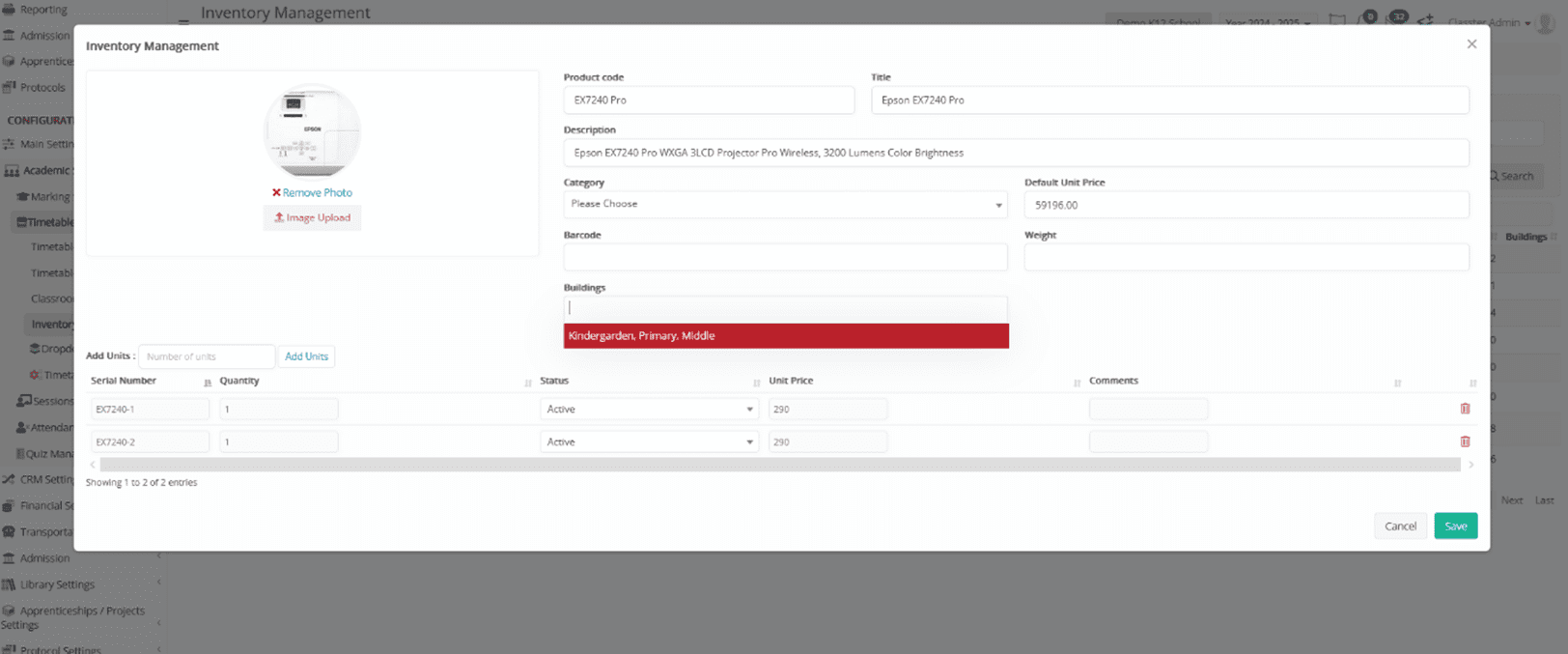Click the Remove Photo link
1568x654 pixels.
pos(312,193)
